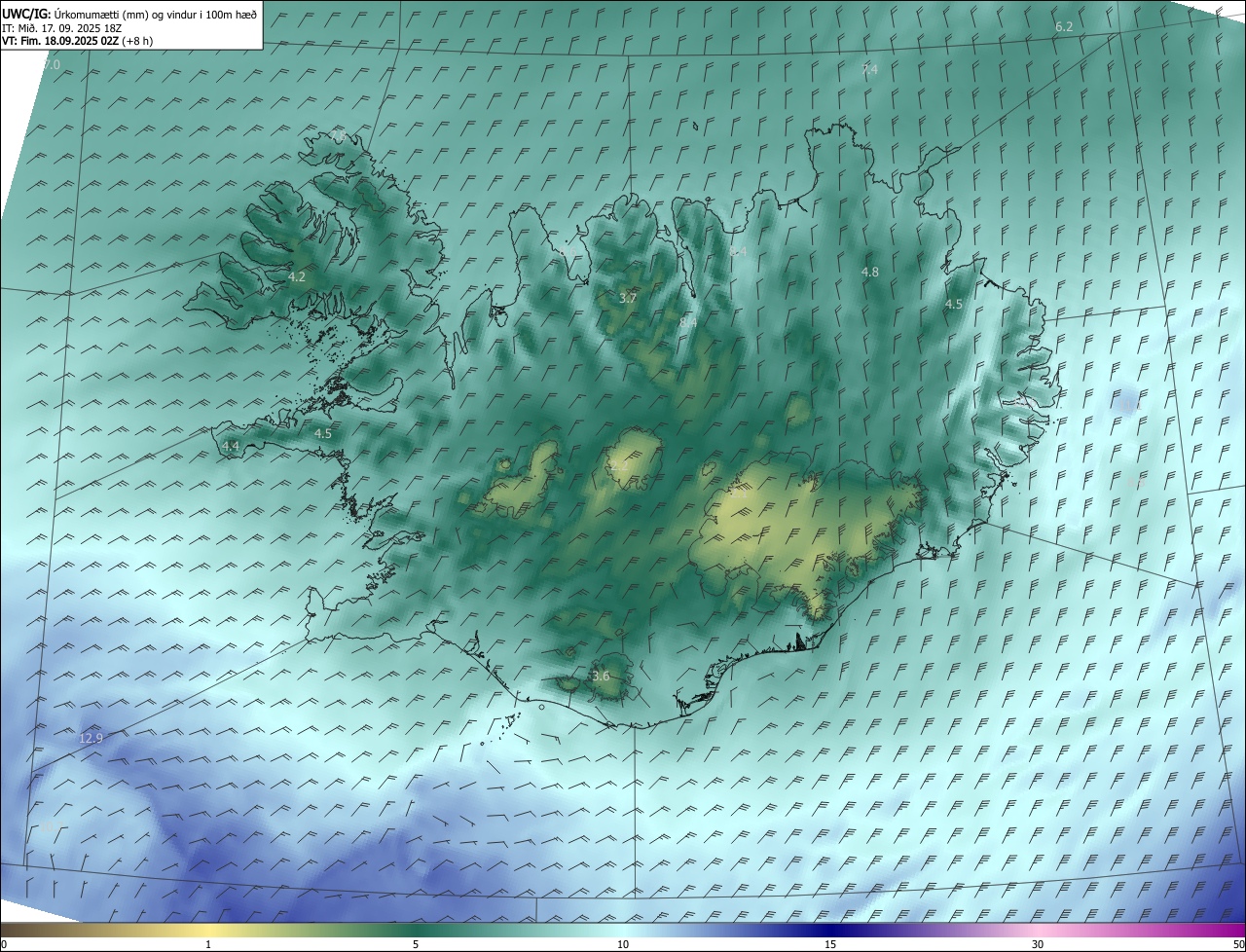Image resolution: width=1246 pixels, height=952 pixels.
Task: Click the title "Úrkomumætti (mm) og vindur í 100m hæð"
Action: click(x=155, y=14)
